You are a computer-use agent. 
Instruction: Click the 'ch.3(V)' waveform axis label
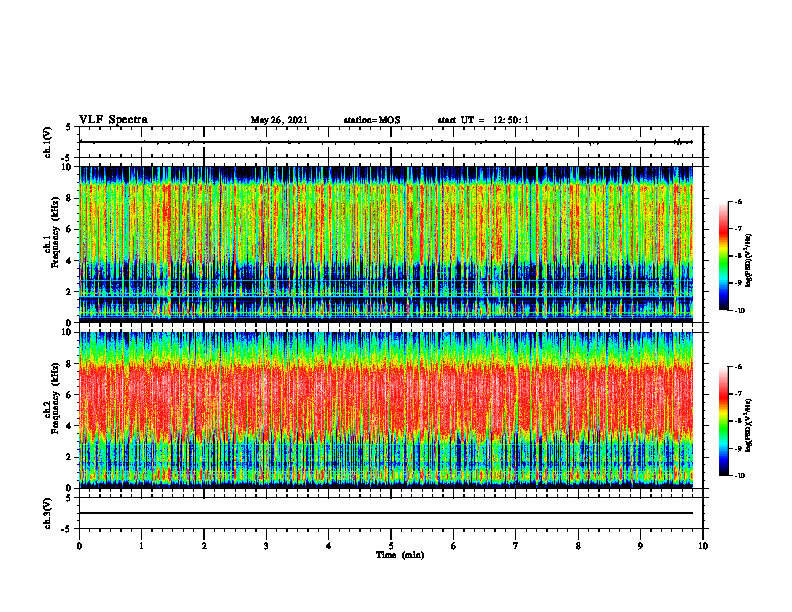(x=47, y=513)
